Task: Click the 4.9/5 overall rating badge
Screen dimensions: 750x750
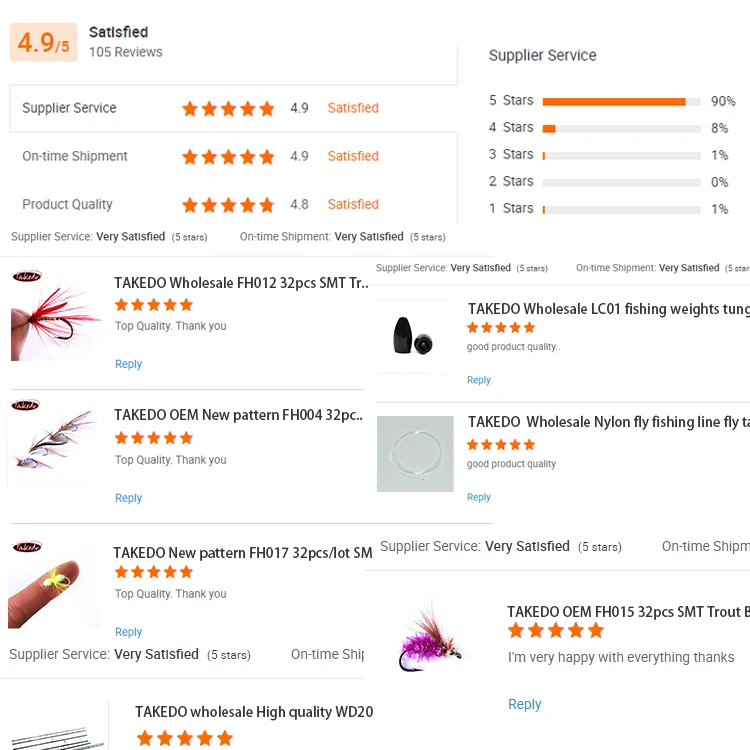Action: click(x=43, y=43)
